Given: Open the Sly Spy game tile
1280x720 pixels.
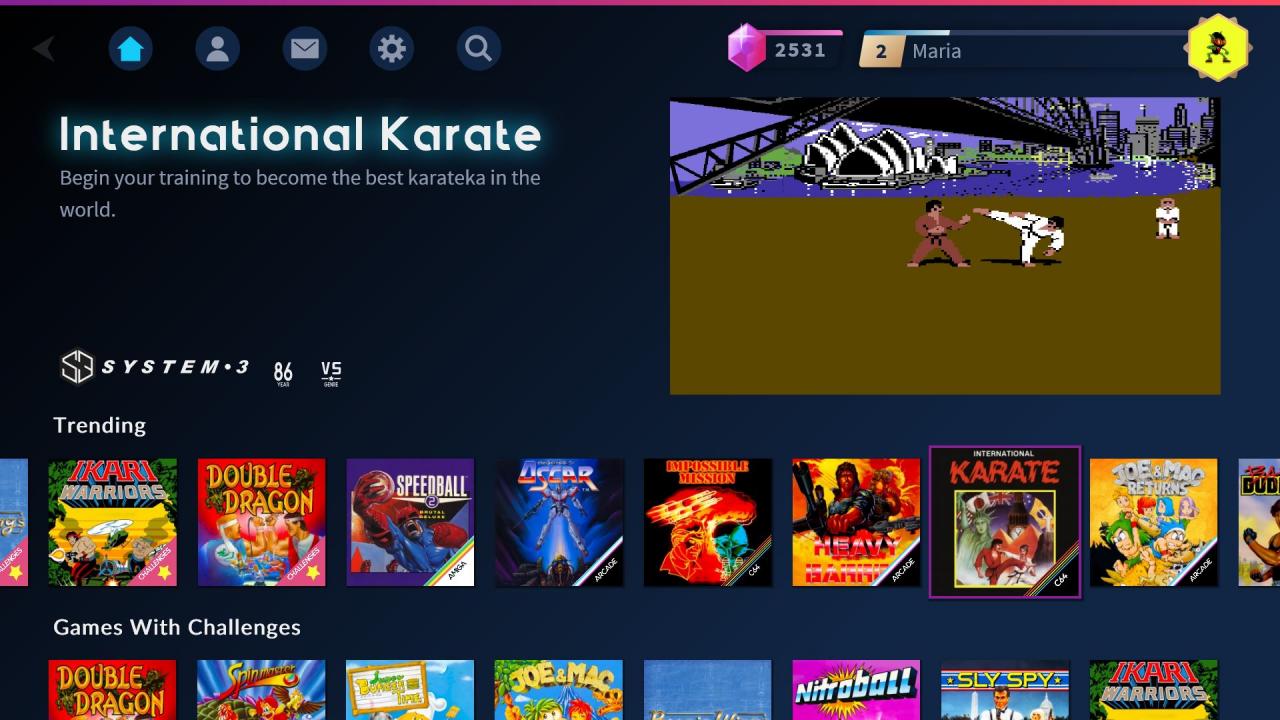Looking at the screenshot, I should click(x=1005, y=690).
